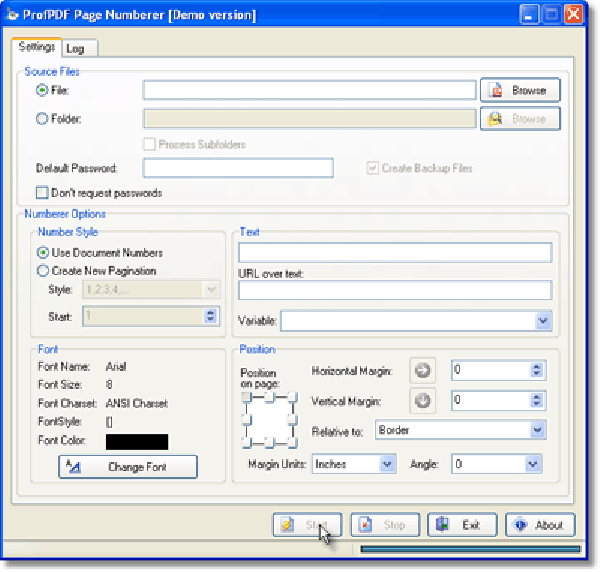600x572 pixels.
Task: Click the Stop button
Action: 385,525
